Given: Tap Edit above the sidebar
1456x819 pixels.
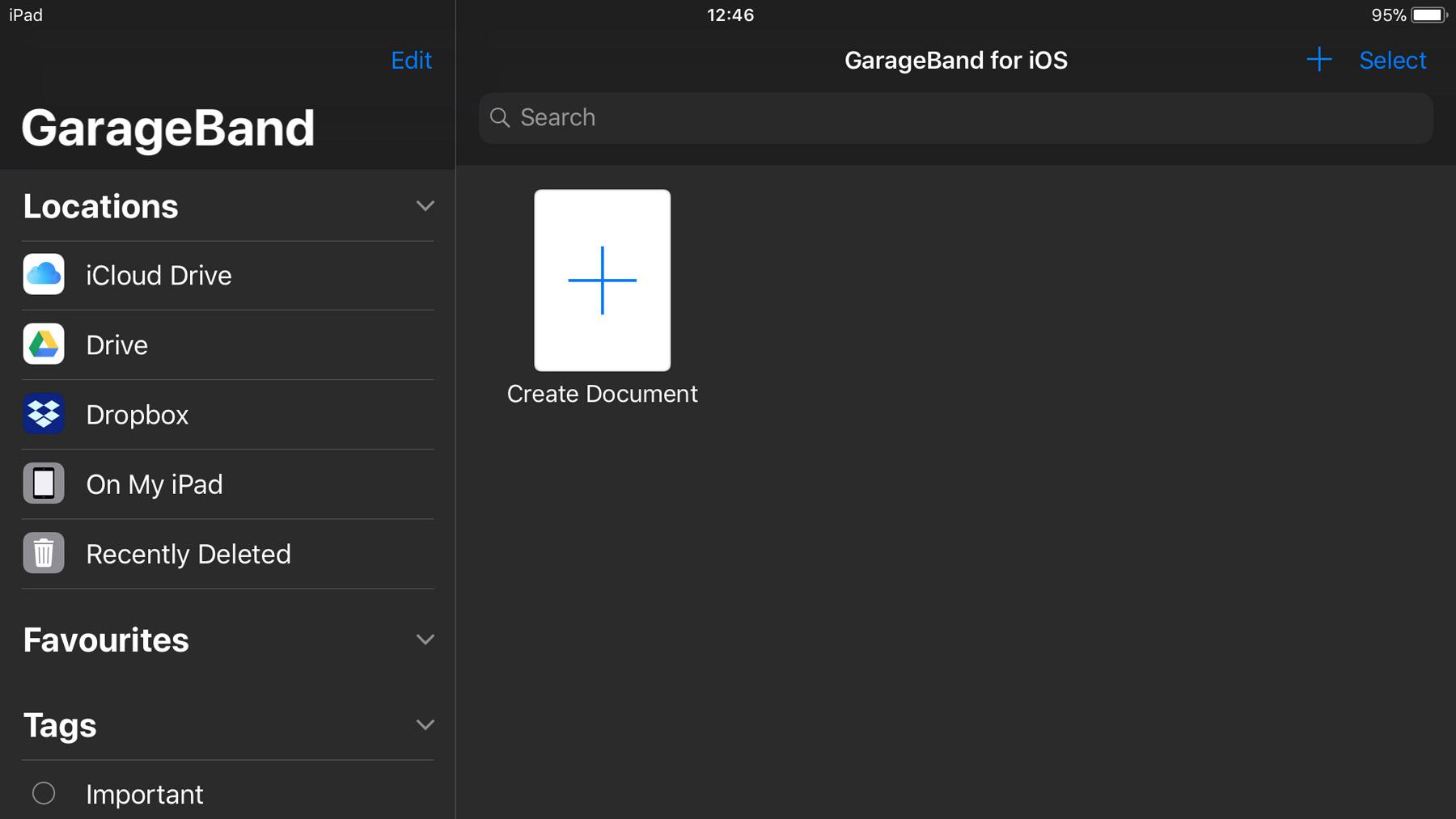Looking at the screenshot, I should point(411,60).
